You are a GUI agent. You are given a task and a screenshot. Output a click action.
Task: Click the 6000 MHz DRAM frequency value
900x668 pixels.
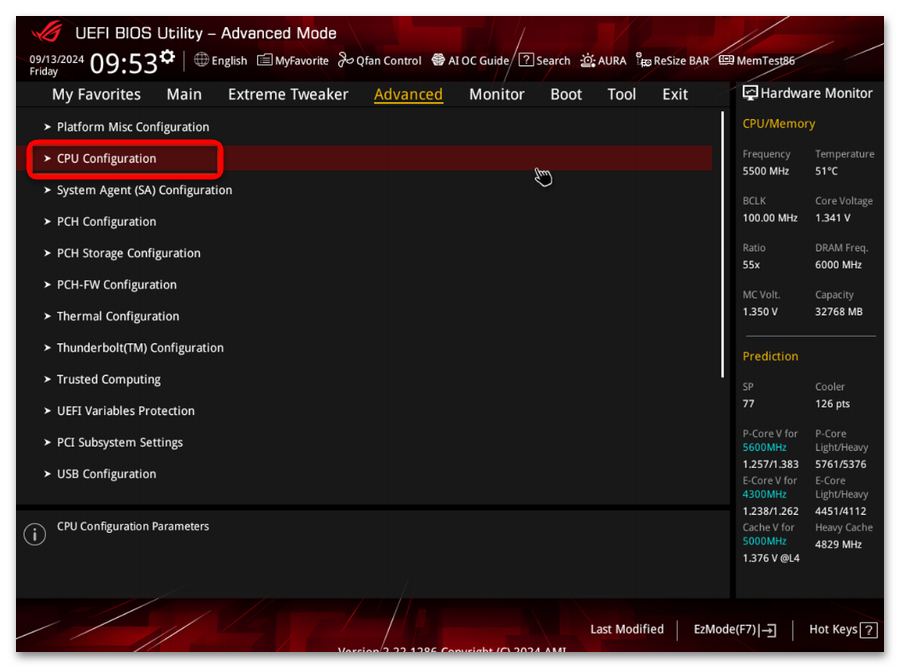838,265
